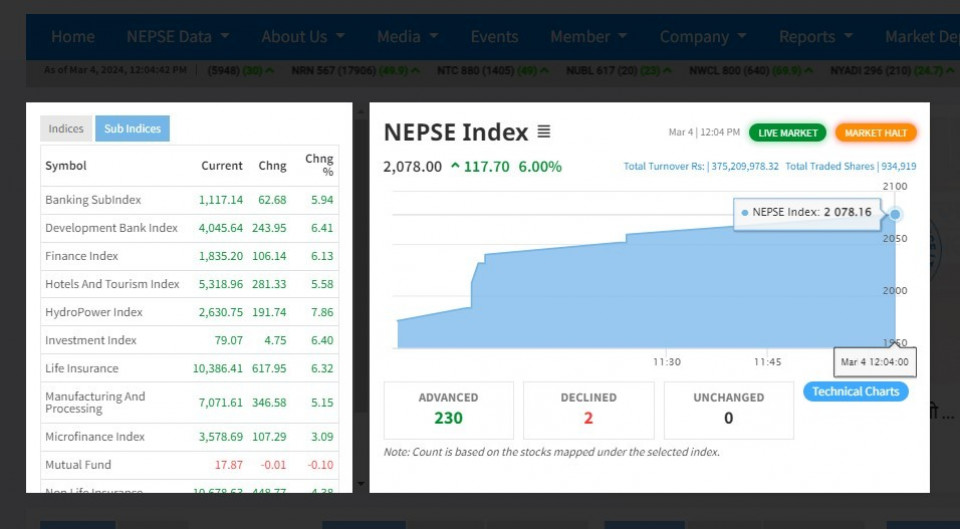The image size is (960, 529).
Task: Click Life Insurance row label
Action: tap(81, 369)
